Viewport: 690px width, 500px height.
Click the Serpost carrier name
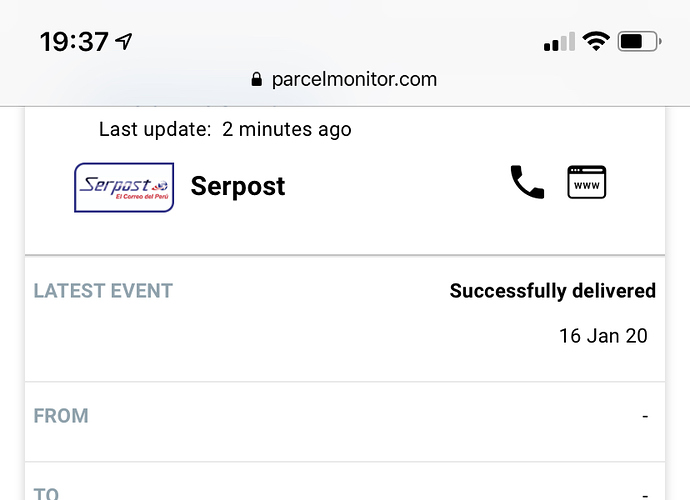[x=238, y=186]
